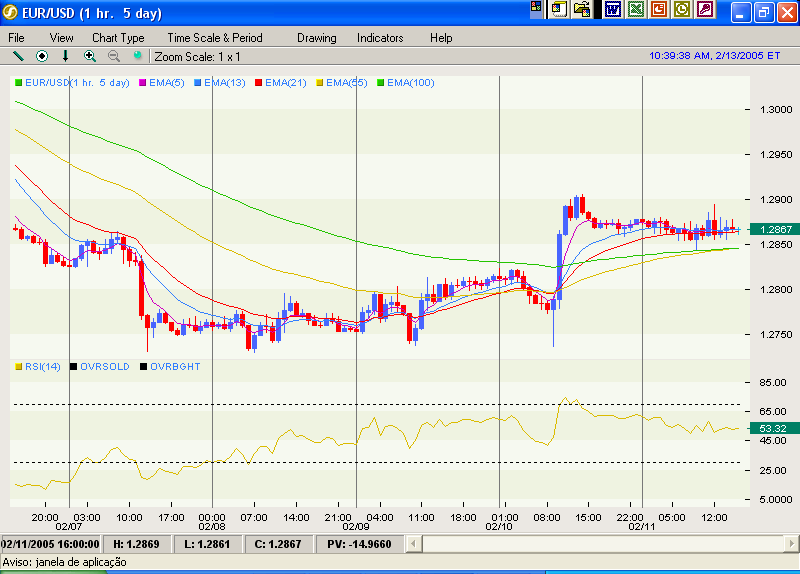The width and height of the screenshot is (800, 574).
Task: Click the green EMA(100) legend color square
Action: click(x=380, y=83)
